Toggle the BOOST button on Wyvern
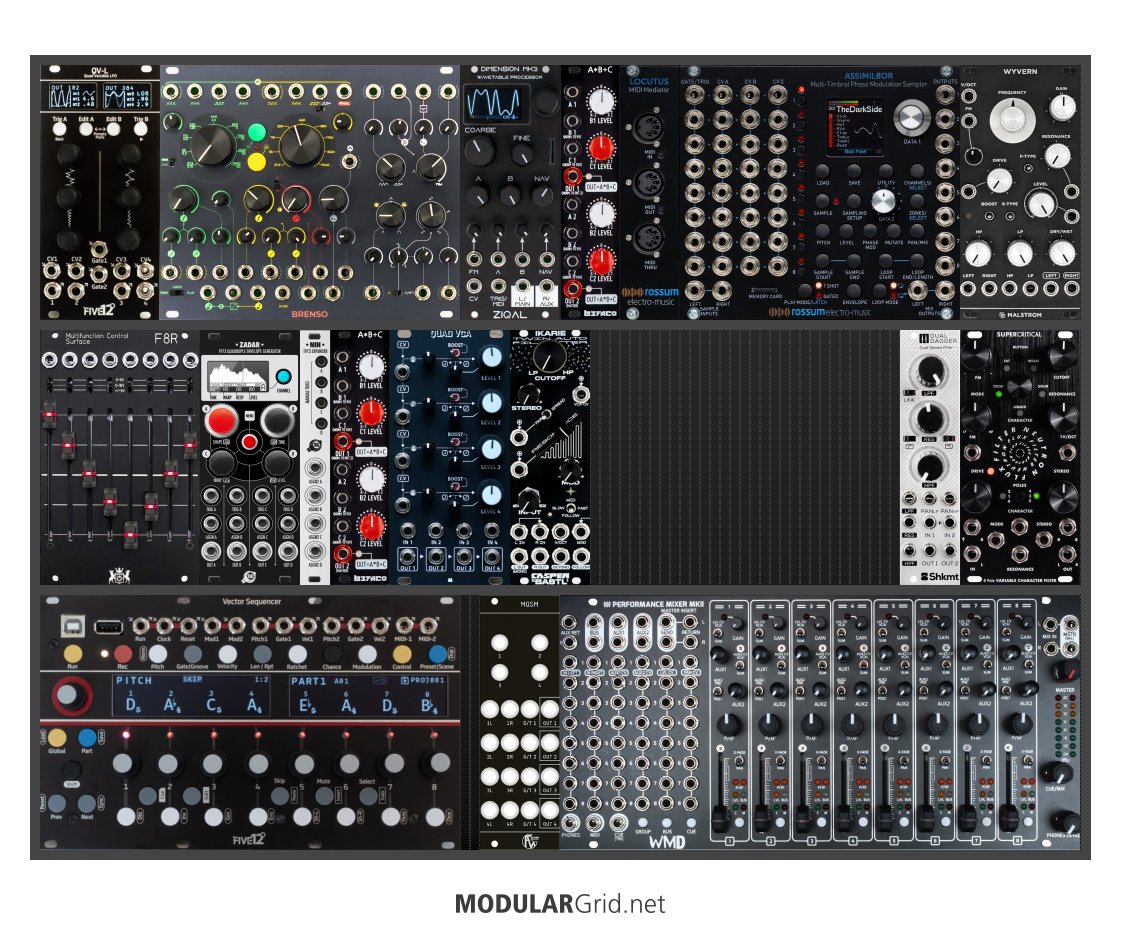 tap(989, 215)
